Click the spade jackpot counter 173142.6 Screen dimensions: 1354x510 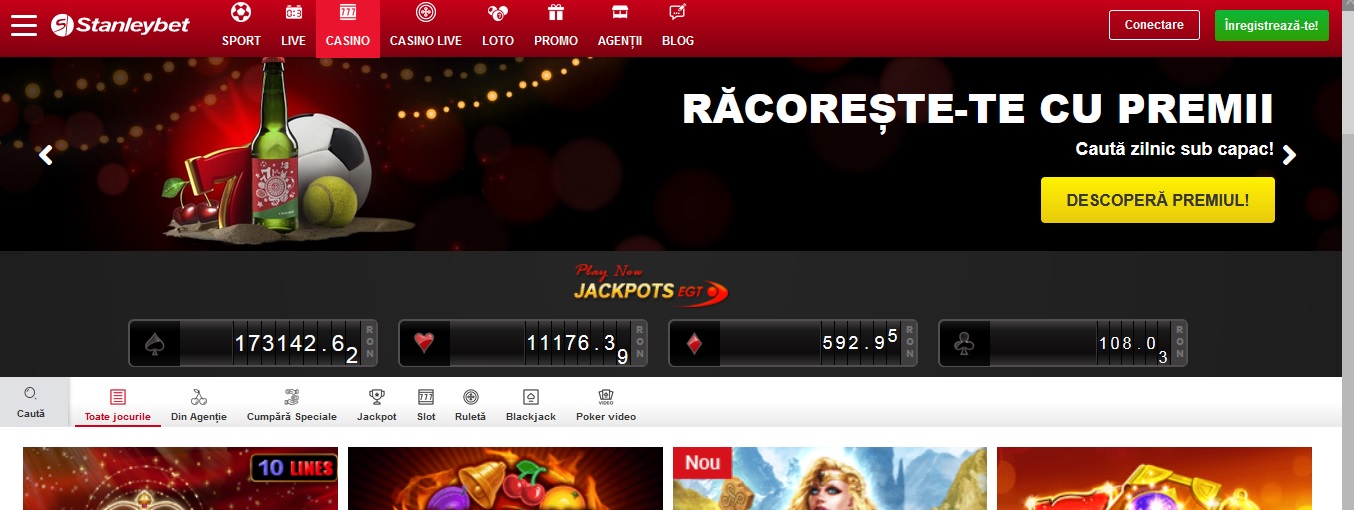pos(254,343)
